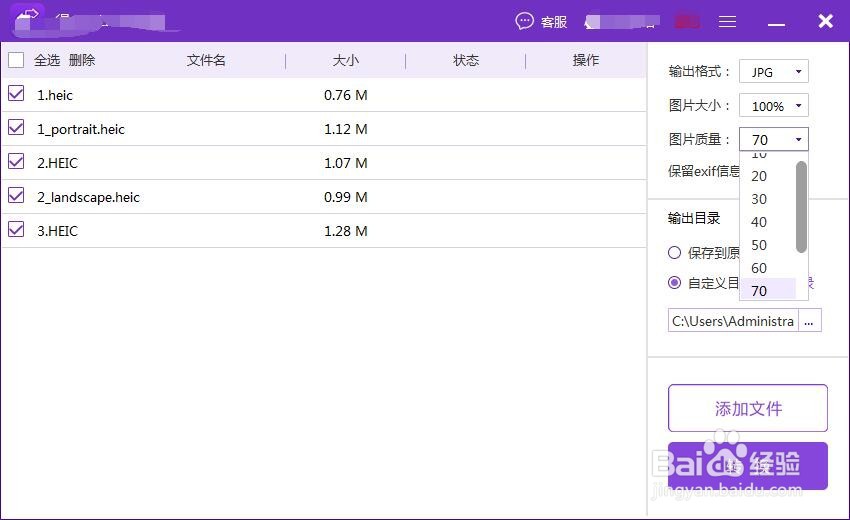
Task: Click the 大小 column header
Action: coord(346,60)
